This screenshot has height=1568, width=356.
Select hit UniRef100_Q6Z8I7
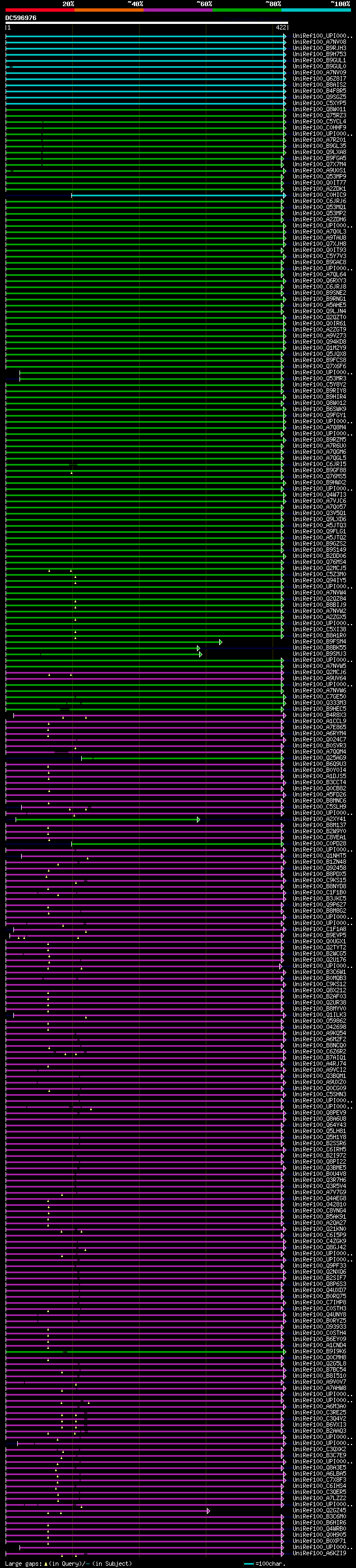click(319, 78)
